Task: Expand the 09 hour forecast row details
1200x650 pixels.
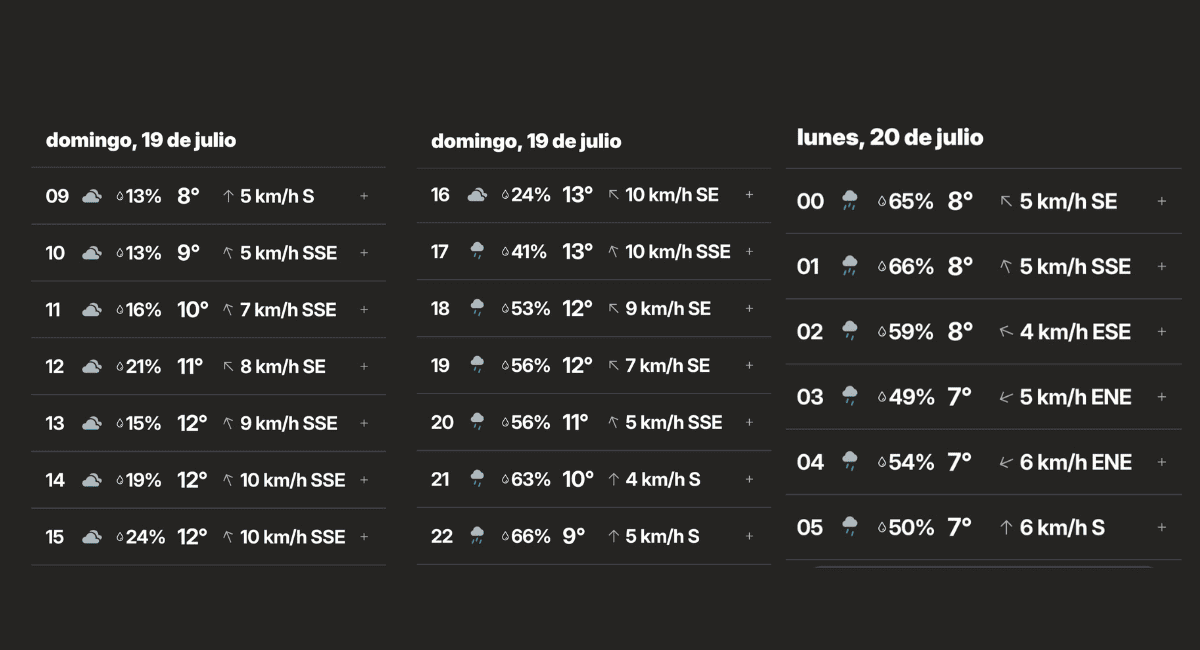Action: (x=364, y=196)
